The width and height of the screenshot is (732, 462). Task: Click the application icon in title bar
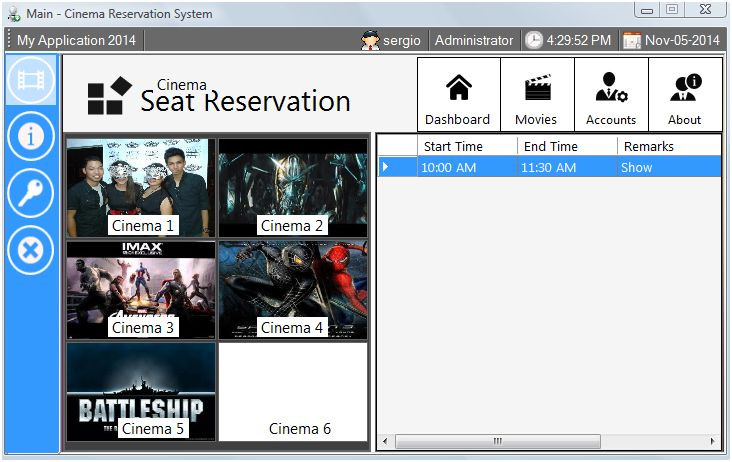click(14, 14)
